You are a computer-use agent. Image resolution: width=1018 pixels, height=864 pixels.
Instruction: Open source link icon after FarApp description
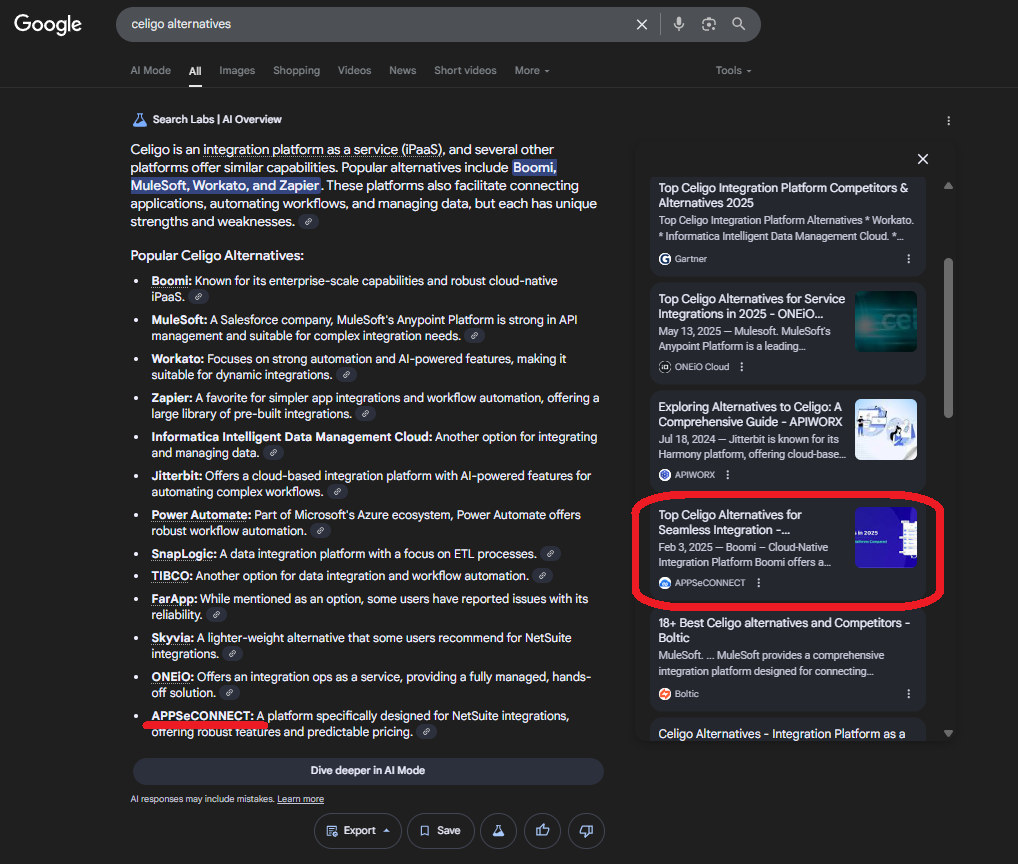coord(217,615)
